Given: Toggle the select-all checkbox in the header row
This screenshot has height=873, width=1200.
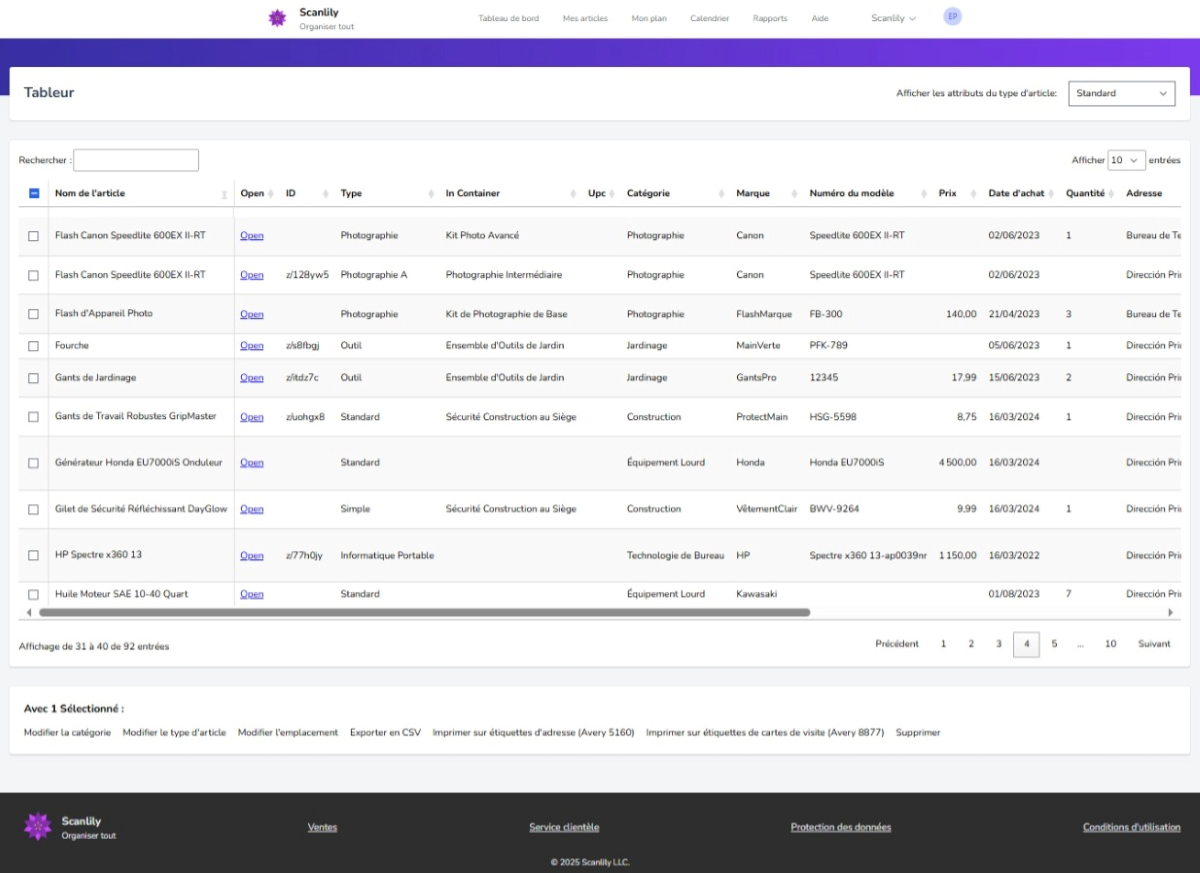Looking at the screenshot, I should tap(34, 193).
